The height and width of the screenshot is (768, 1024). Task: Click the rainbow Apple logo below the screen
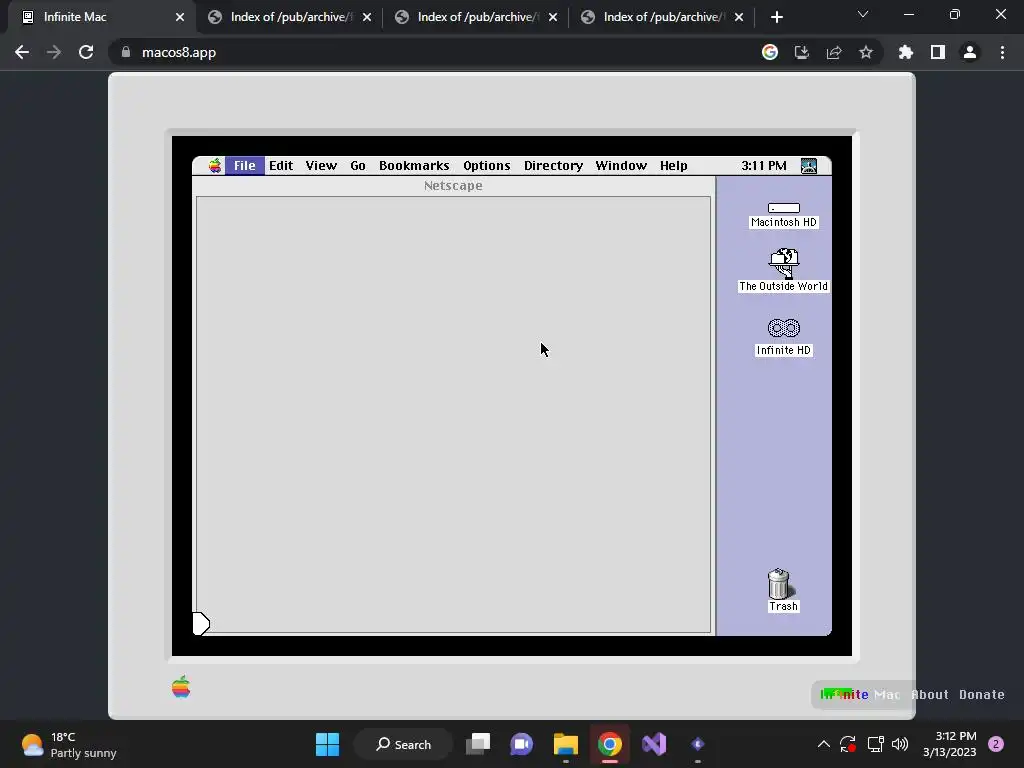(x=181, y=687)
